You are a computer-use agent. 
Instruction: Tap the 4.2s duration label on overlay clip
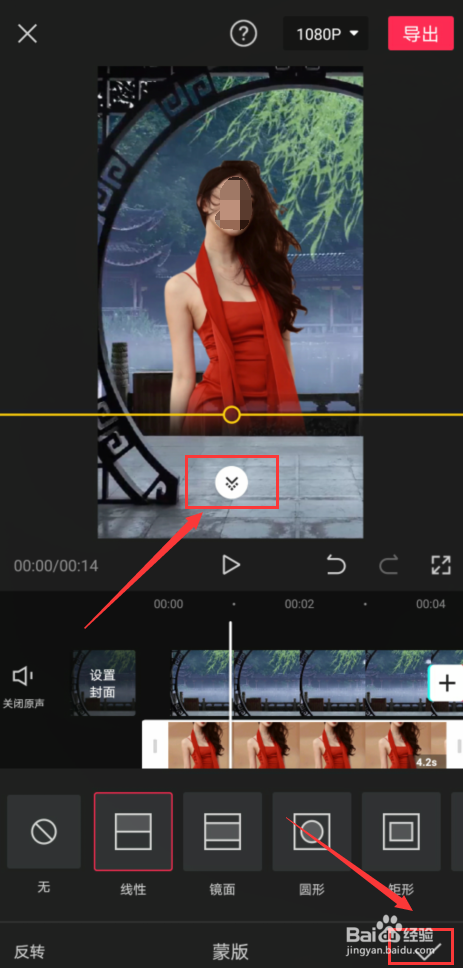(x=428, y=761)
